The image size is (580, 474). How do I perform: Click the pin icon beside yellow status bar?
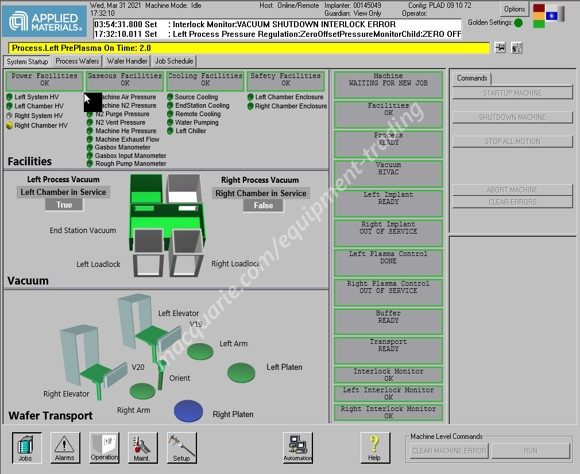click(500, 48)
